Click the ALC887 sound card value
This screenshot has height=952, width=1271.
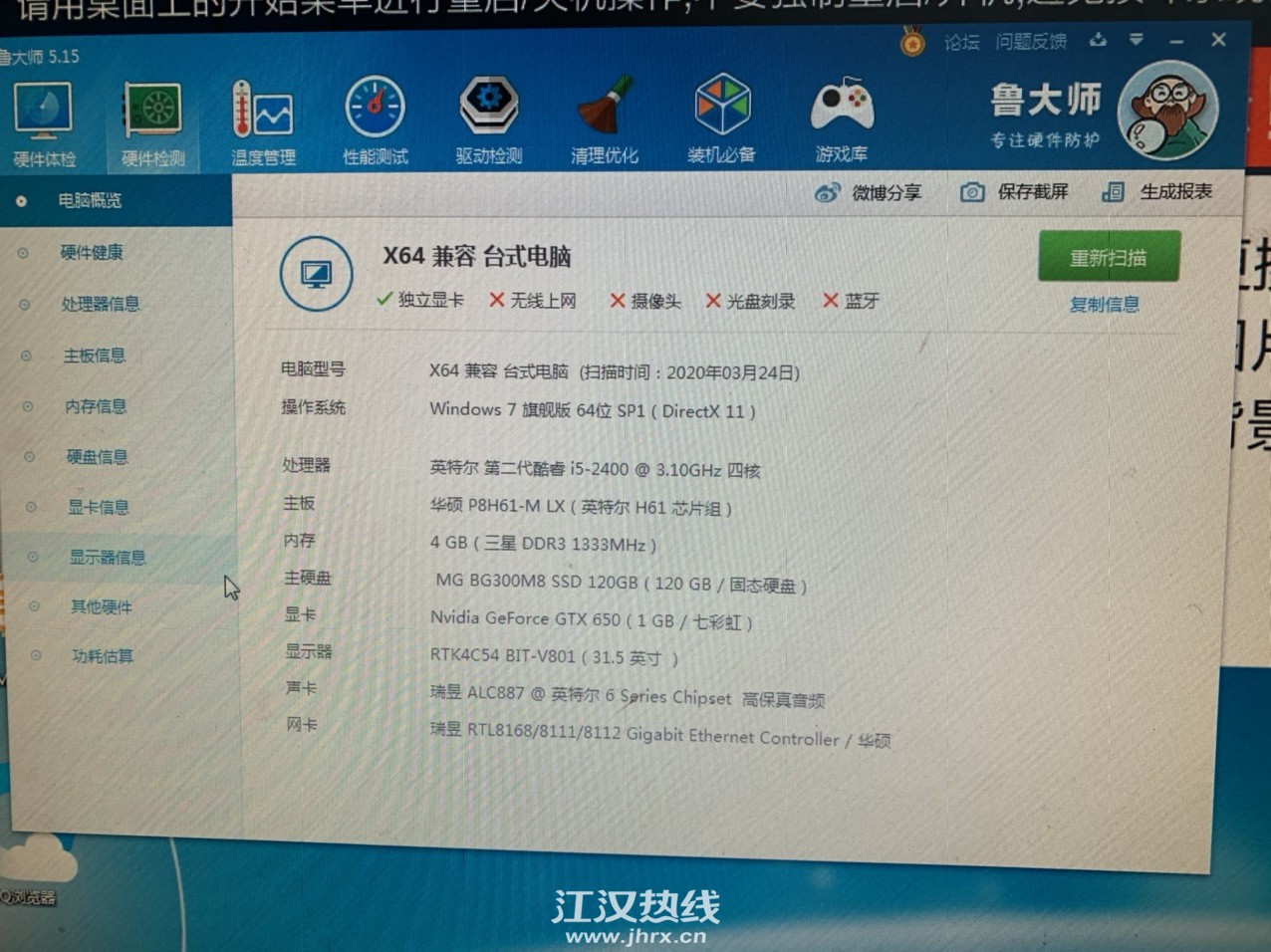click(628, 696)
